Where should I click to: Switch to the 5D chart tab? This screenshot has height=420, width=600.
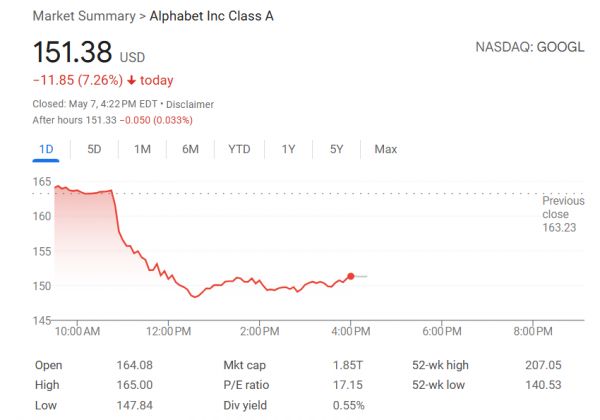tap(94, 149)
